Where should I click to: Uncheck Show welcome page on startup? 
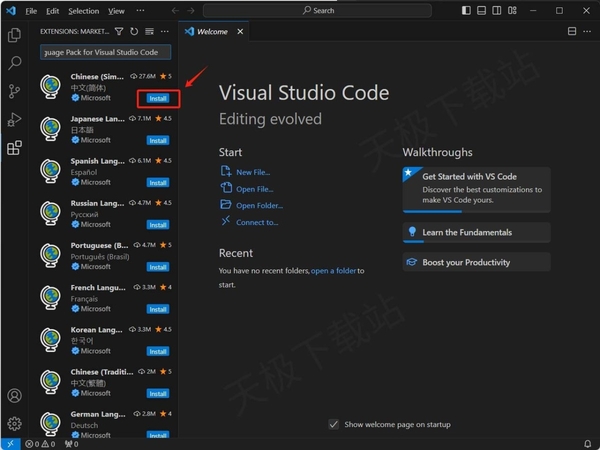point(334,424)
